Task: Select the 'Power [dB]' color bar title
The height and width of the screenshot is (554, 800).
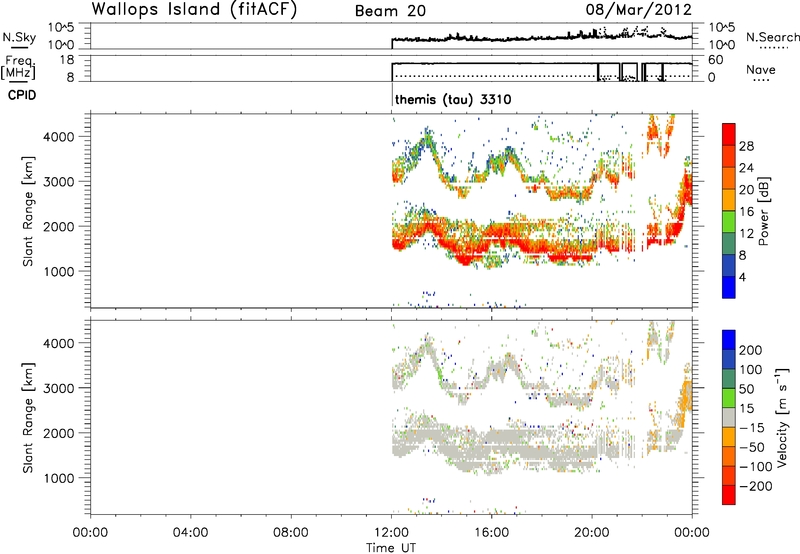Action: [764, 211]
